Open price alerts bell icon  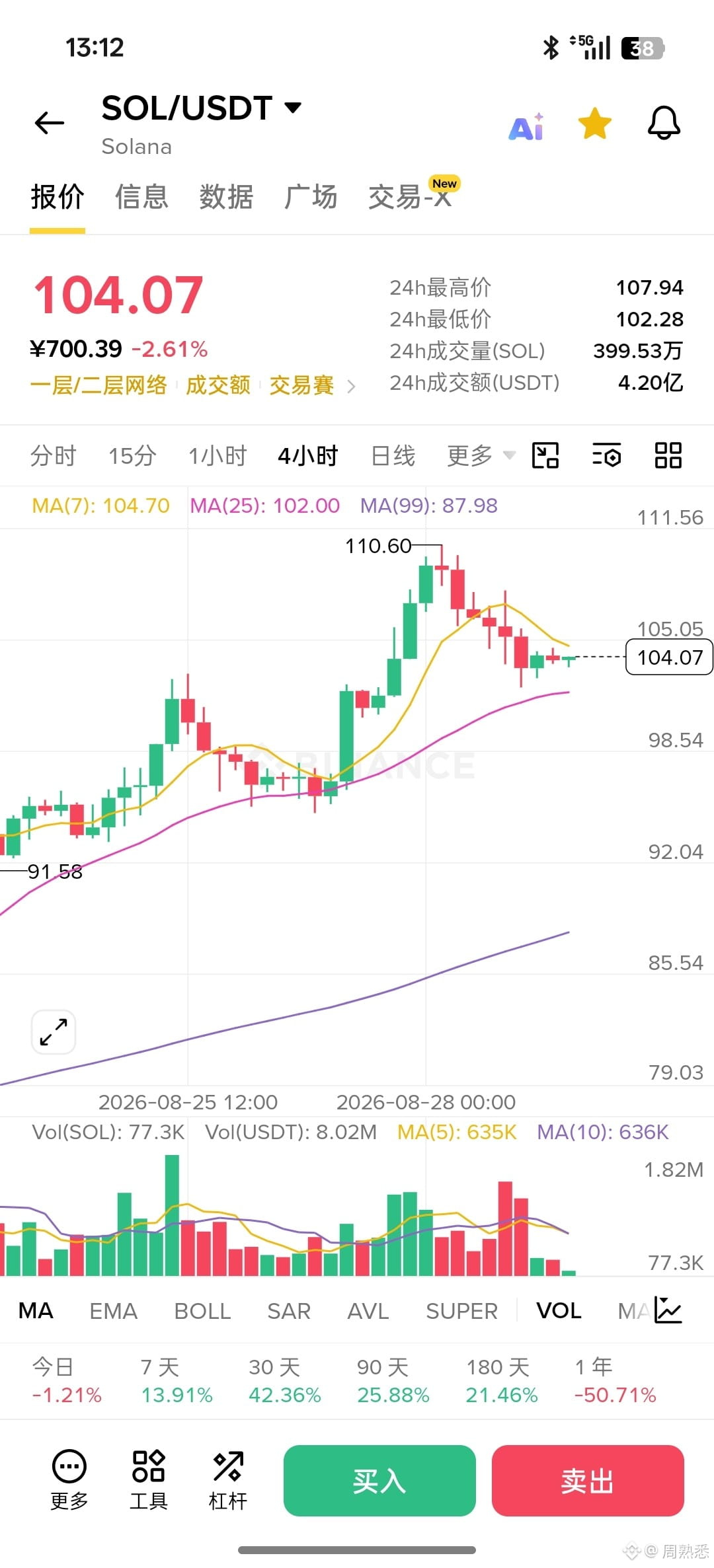(x=664, y=123)
